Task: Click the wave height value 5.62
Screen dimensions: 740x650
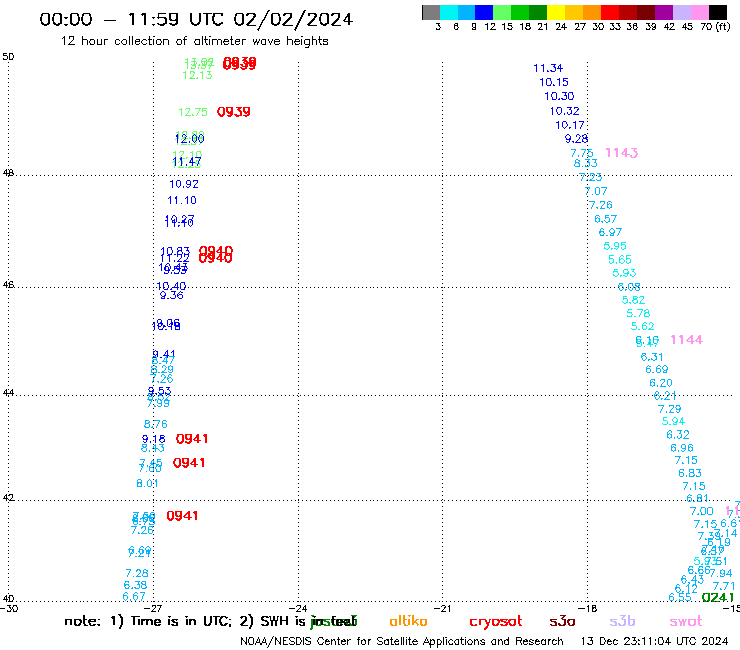Action: (643, 326)
